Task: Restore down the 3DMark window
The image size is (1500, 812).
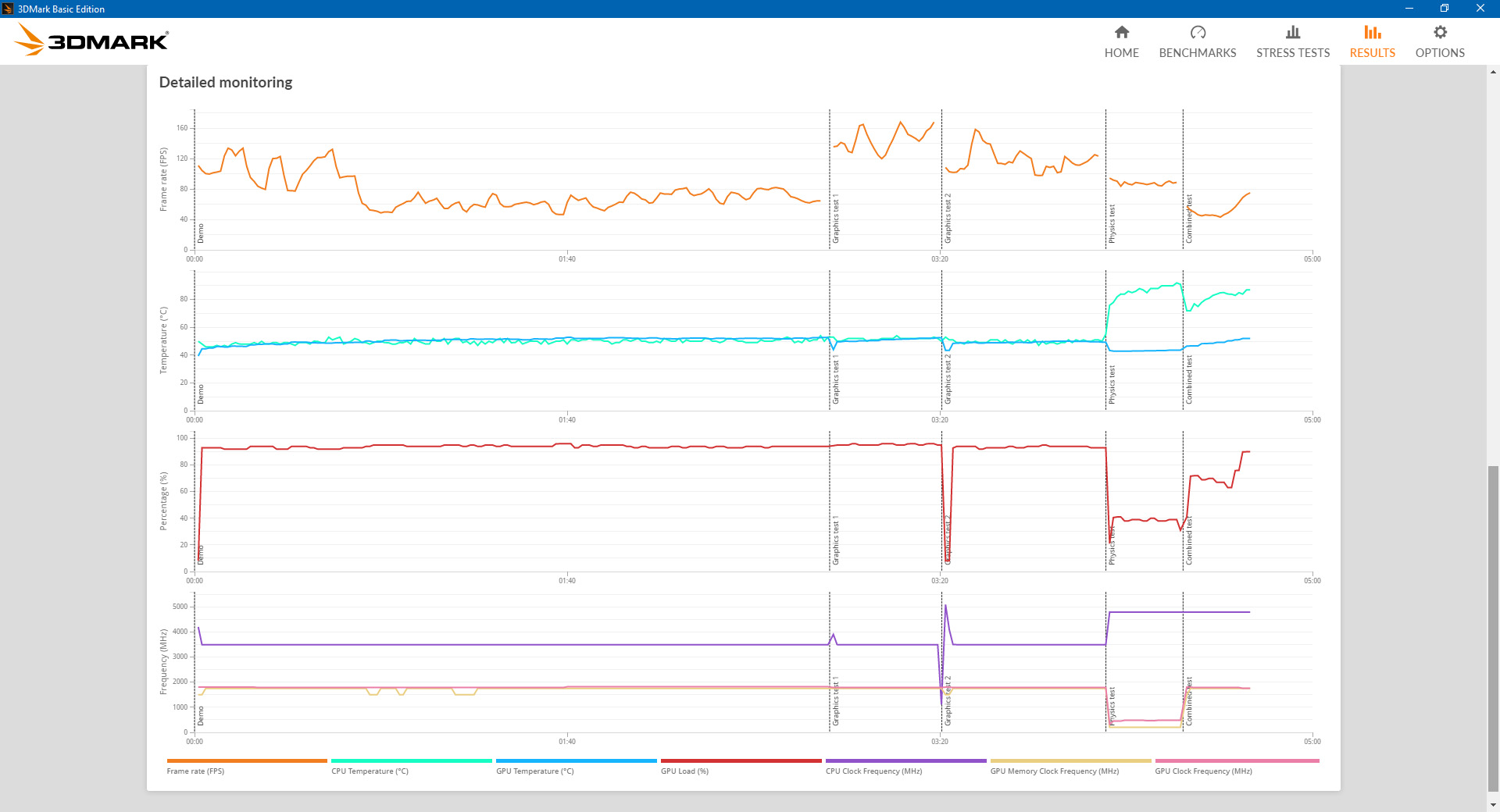Action: (1445, 9)
